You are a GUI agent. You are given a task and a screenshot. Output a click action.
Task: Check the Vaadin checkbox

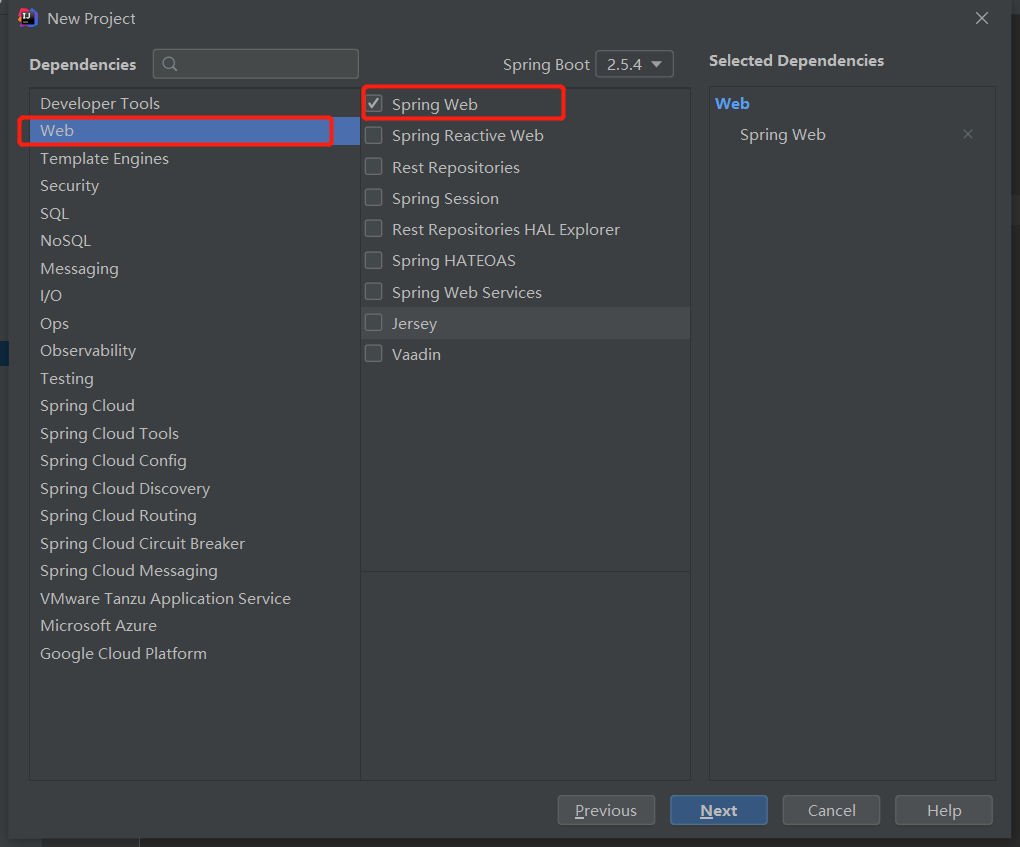tap(374, 354)
